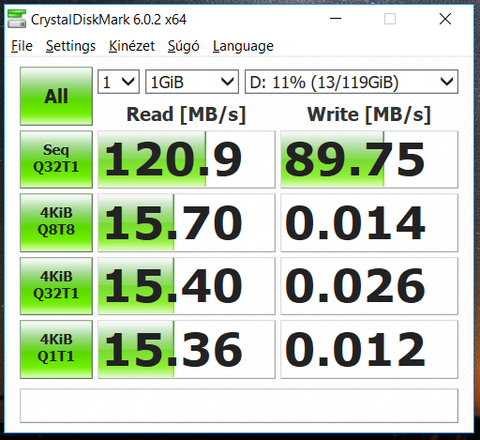480x440 pixels.
Task: Open the test size dropdown showing 1GiB
Action: (x=192, y=82)
